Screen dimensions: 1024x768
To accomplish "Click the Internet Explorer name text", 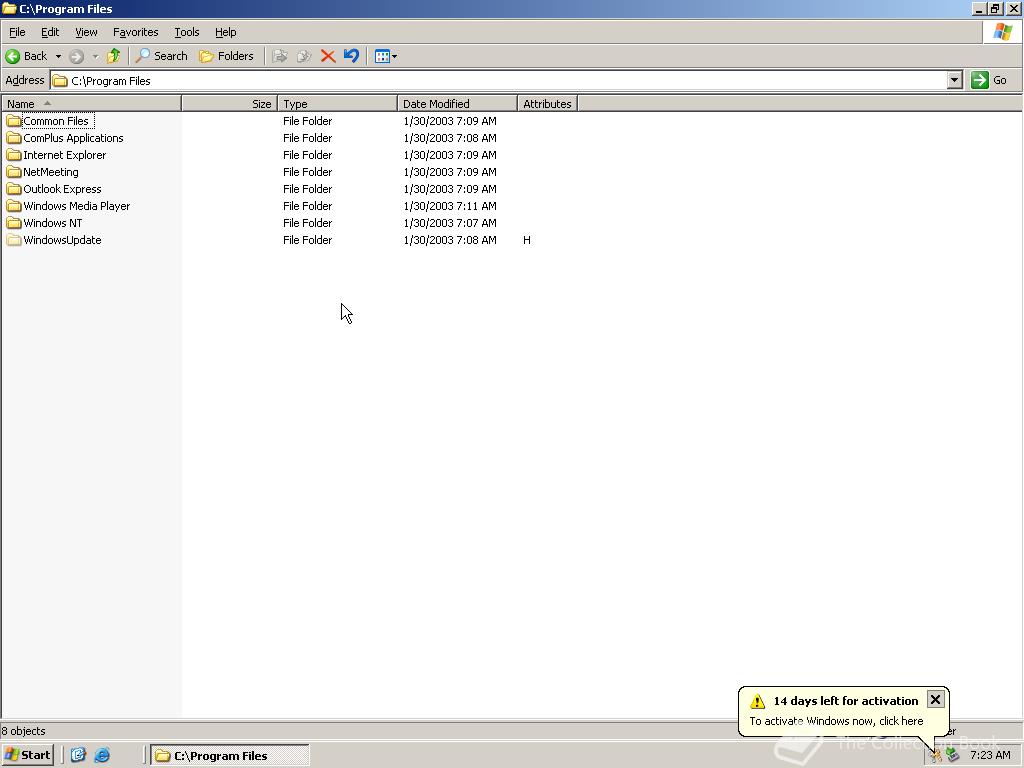I will tap(65, 155).
